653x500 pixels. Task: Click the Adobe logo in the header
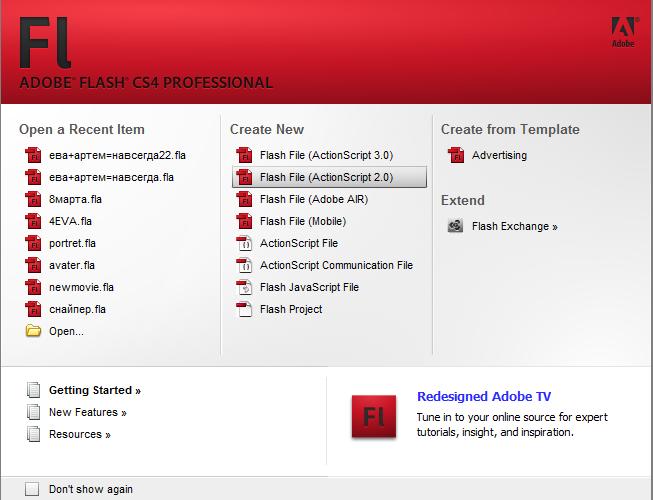[x=623, y=32]
